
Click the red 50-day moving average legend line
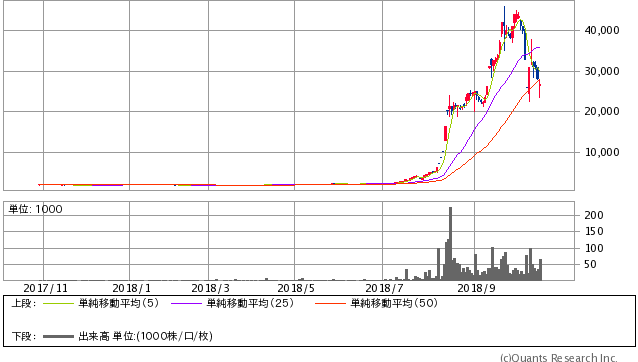330,303
